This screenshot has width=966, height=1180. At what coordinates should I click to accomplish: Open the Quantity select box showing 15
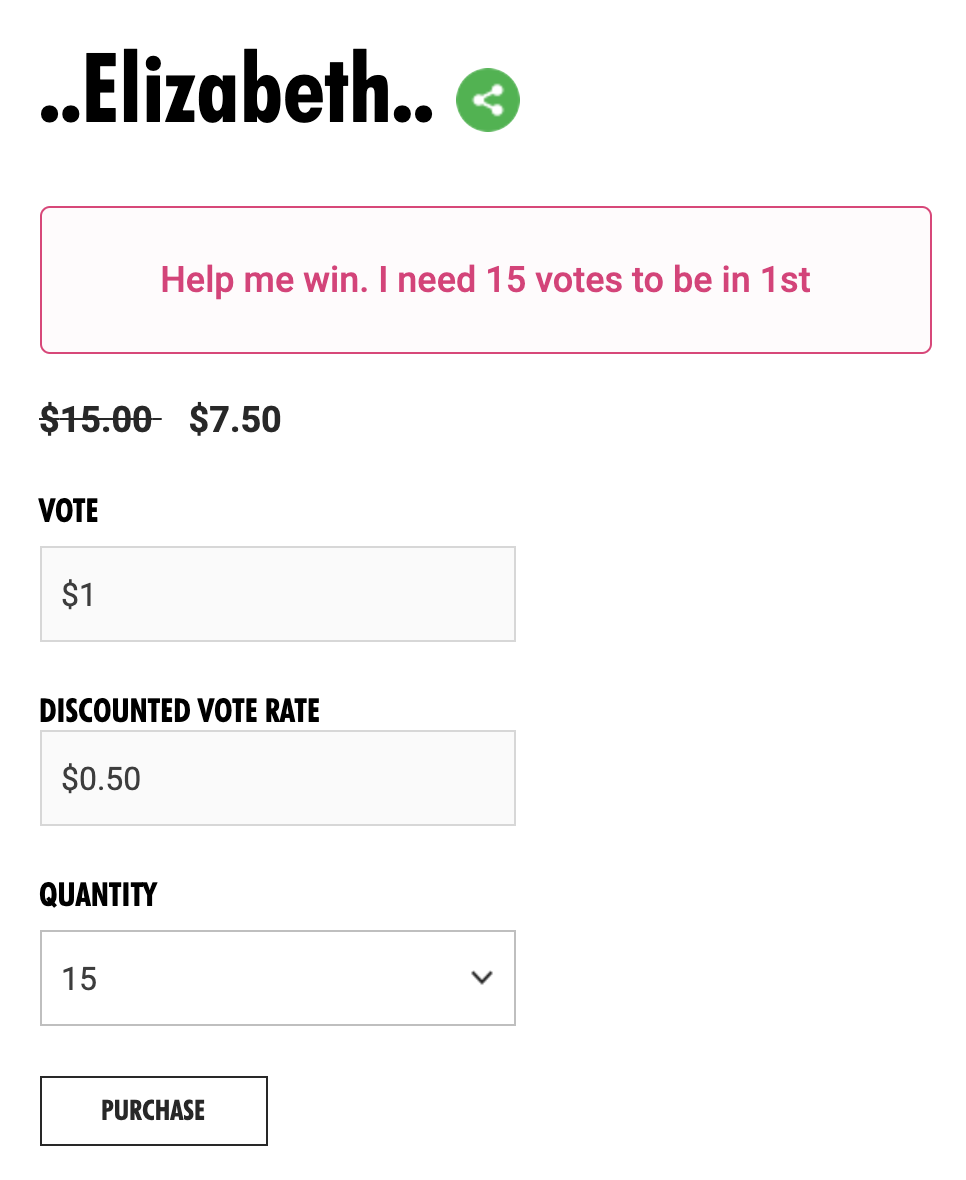click(277, 978)
